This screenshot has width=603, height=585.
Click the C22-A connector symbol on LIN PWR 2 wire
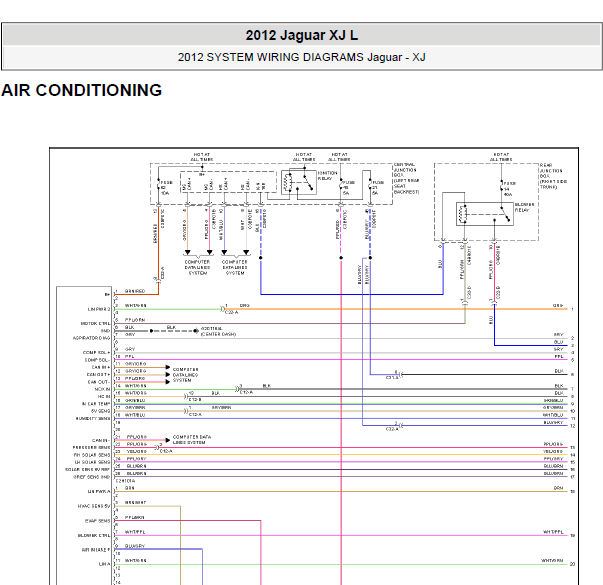[222, 309]
